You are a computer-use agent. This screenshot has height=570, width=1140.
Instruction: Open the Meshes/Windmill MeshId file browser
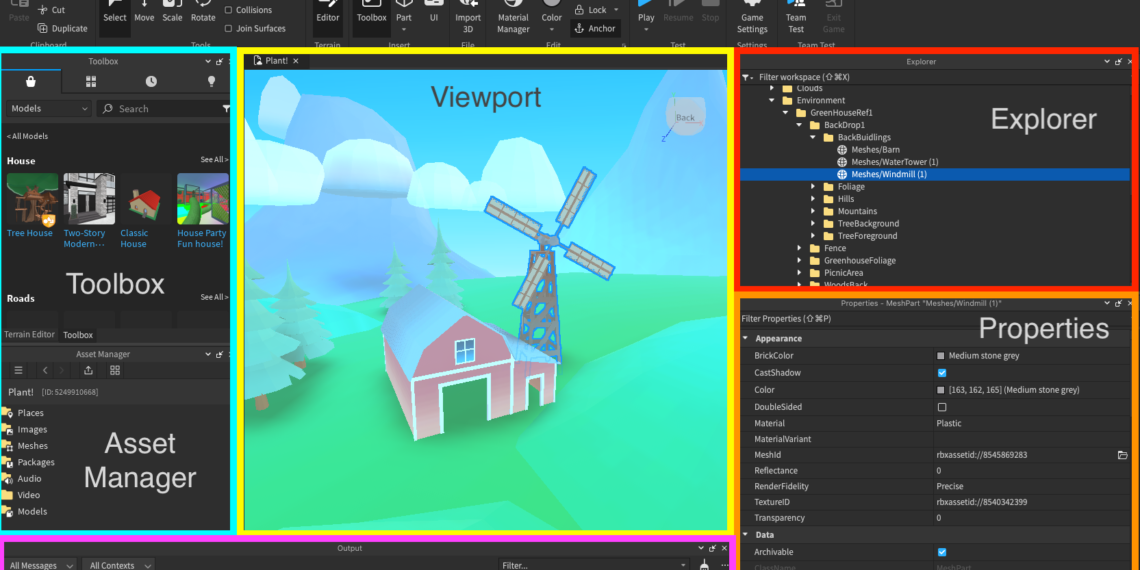pos(1123,455)
